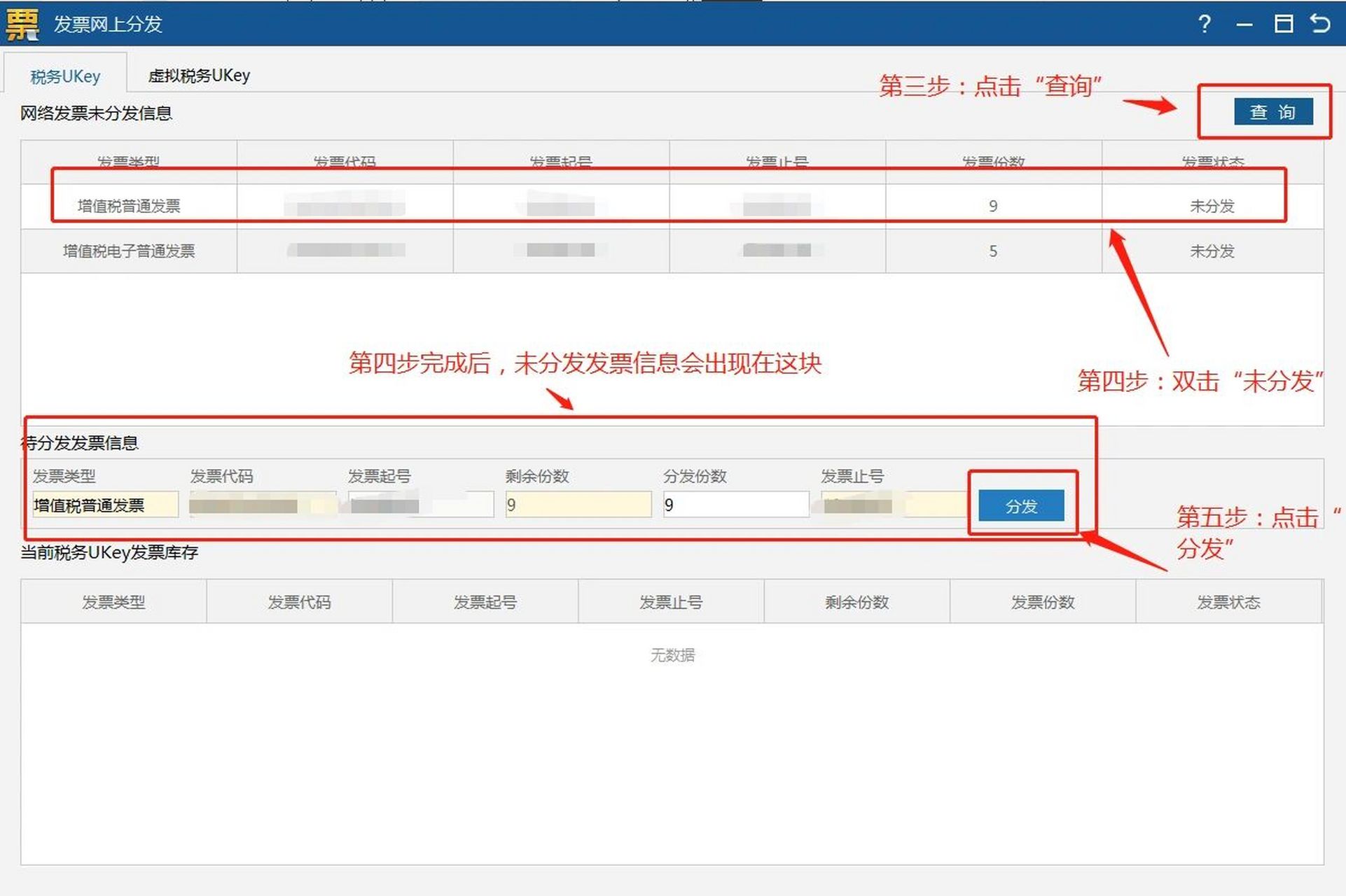Click 未分发 status of 增值税普通发票 row

click(1212, 206)
